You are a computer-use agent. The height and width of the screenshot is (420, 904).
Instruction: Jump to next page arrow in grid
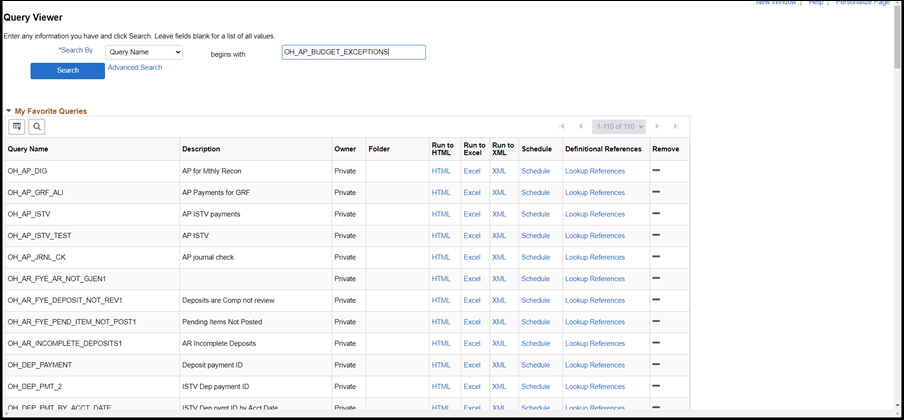[657, 127]
